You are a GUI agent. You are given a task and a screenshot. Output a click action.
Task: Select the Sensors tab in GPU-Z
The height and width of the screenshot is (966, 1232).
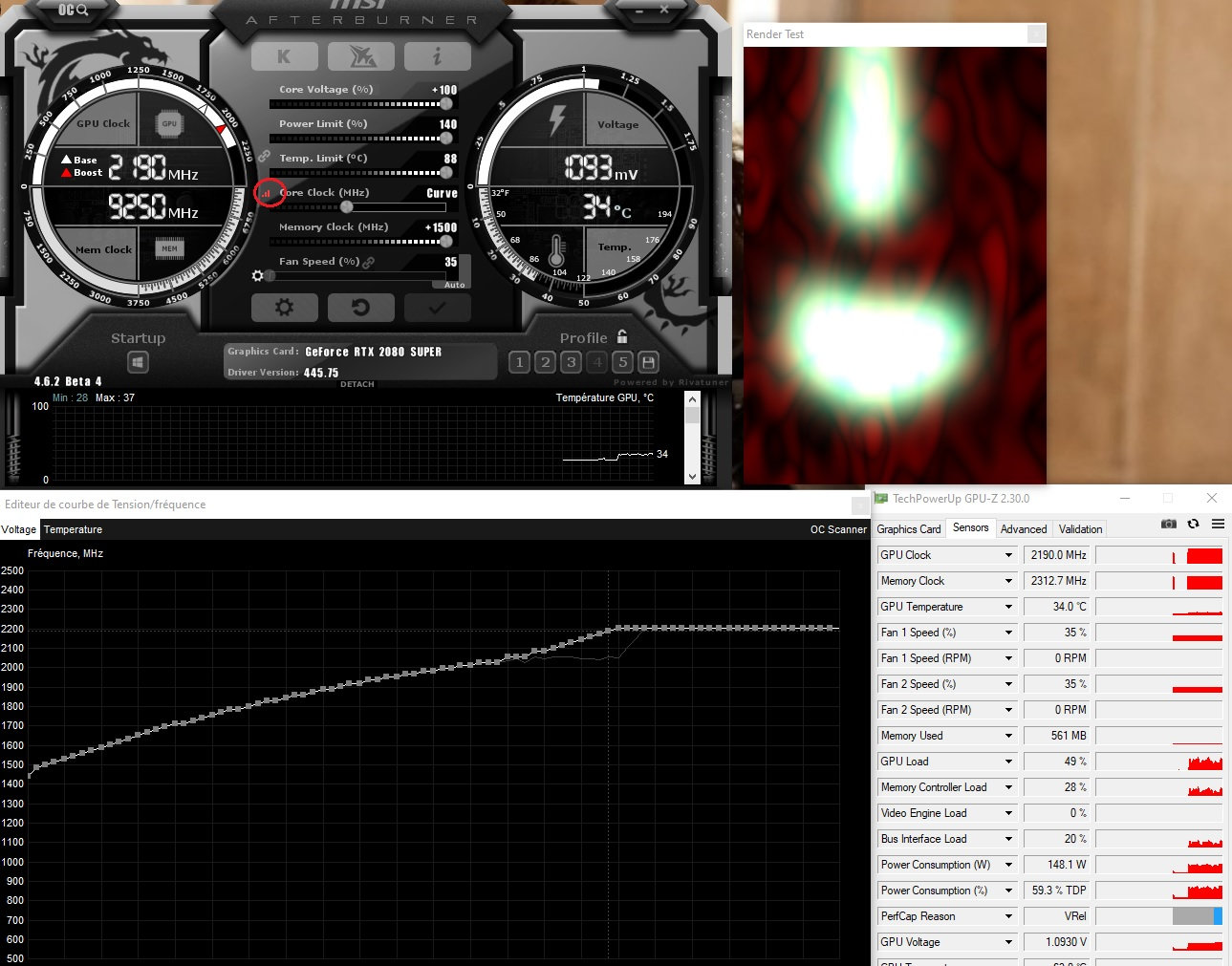point(971,528)
